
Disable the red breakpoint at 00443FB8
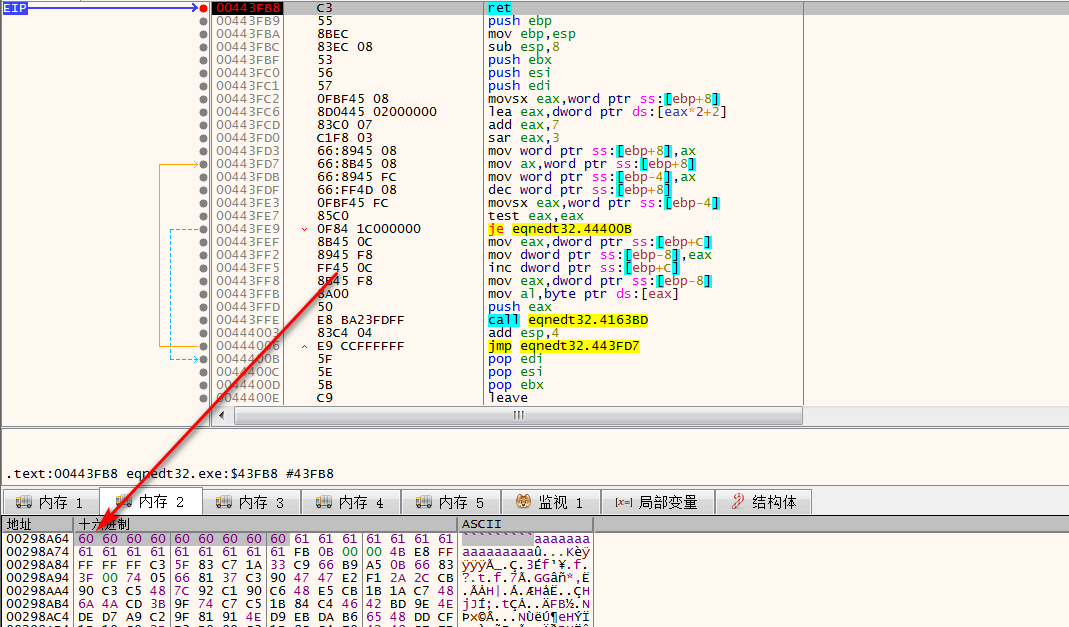[203, 8]
